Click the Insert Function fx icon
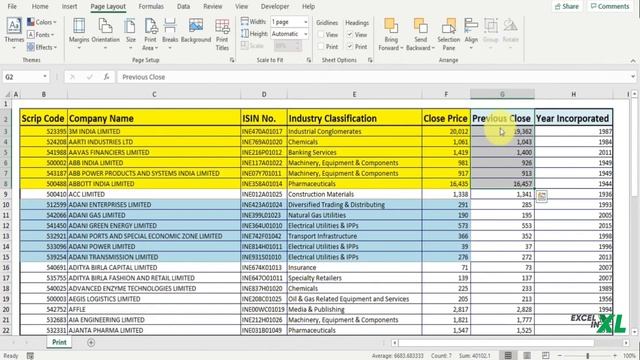Screen dimensions: 640x360 [106, 77]
